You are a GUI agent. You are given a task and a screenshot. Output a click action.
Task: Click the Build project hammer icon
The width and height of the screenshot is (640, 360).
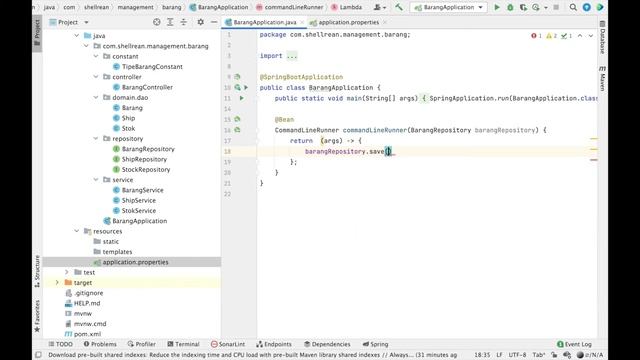[399, 7]
